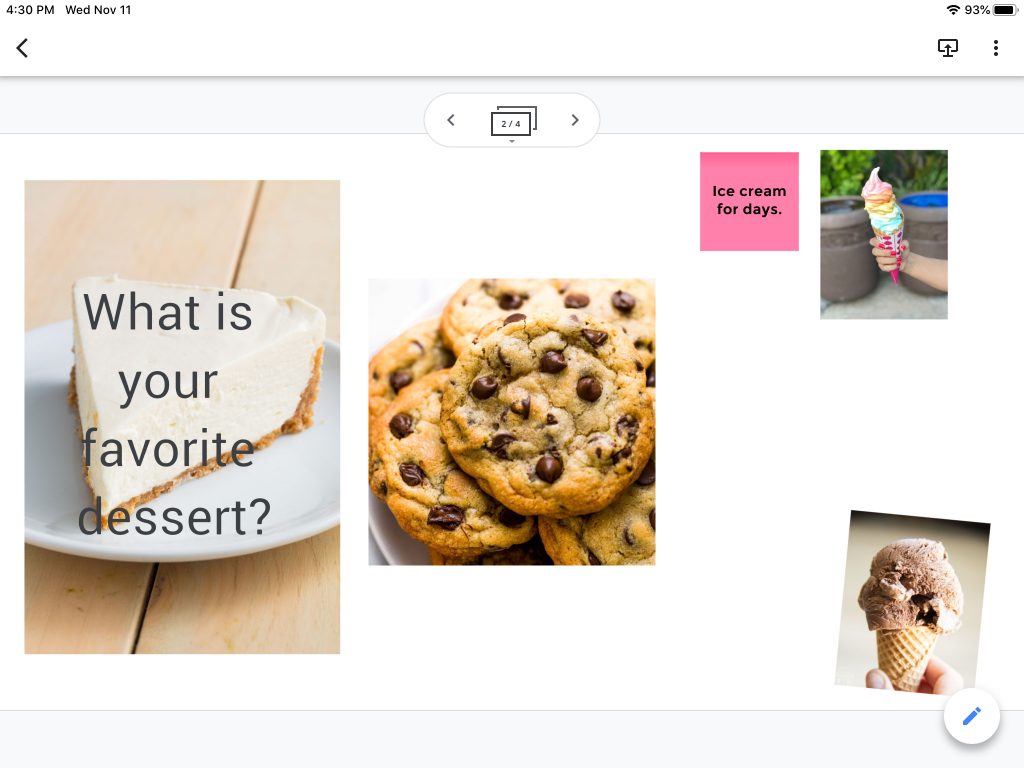Open the cast to screen icon
Viewport: 1024px width, 768px height.
(948, 48)
